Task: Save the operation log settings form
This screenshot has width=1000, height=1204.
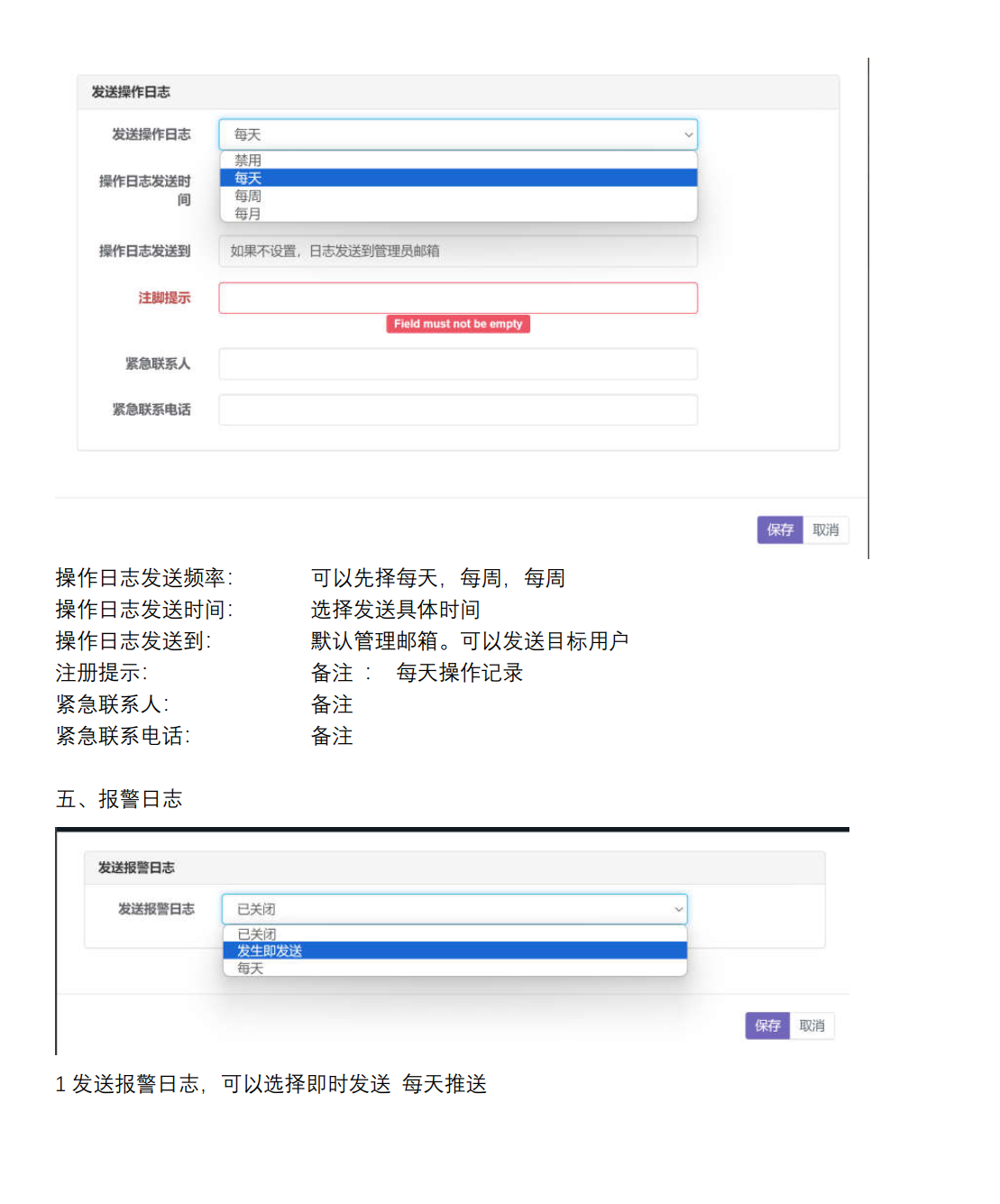Action: (x=780, y=530)
